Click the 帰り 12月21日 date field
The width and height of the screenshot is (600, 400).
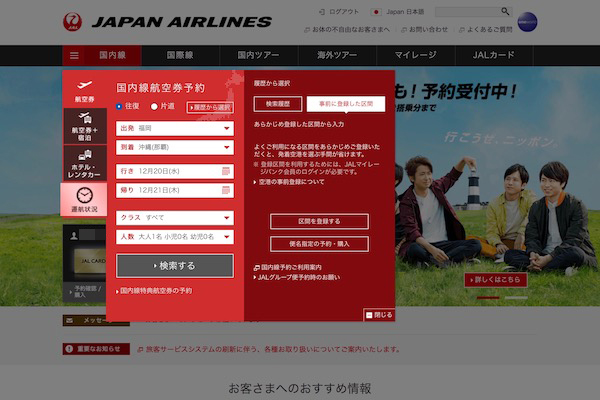[175, 190]
